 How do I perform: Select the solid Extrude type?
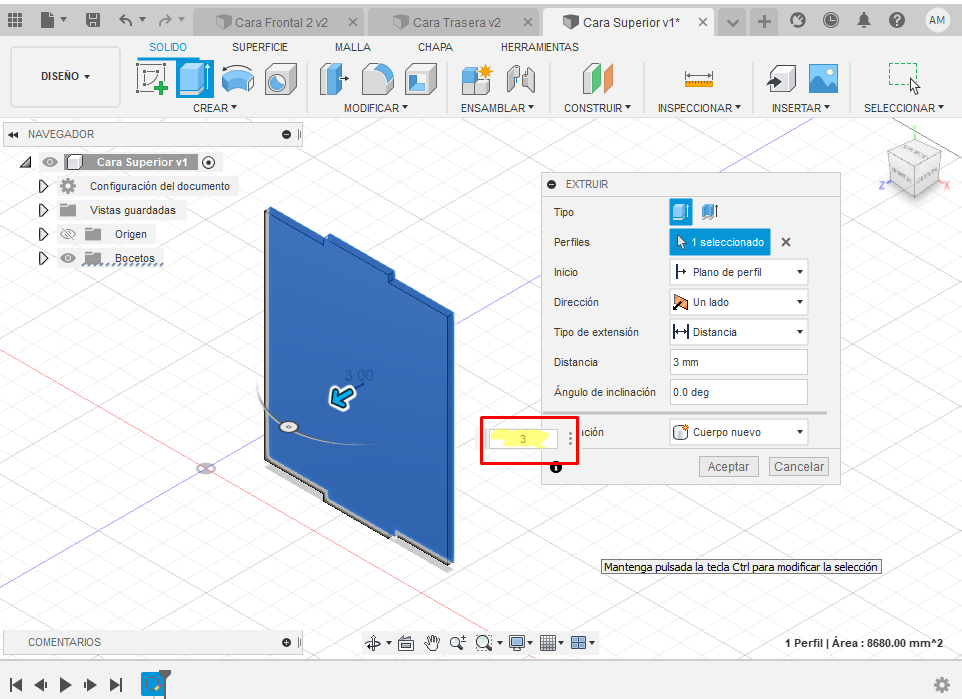coord(680,212)
